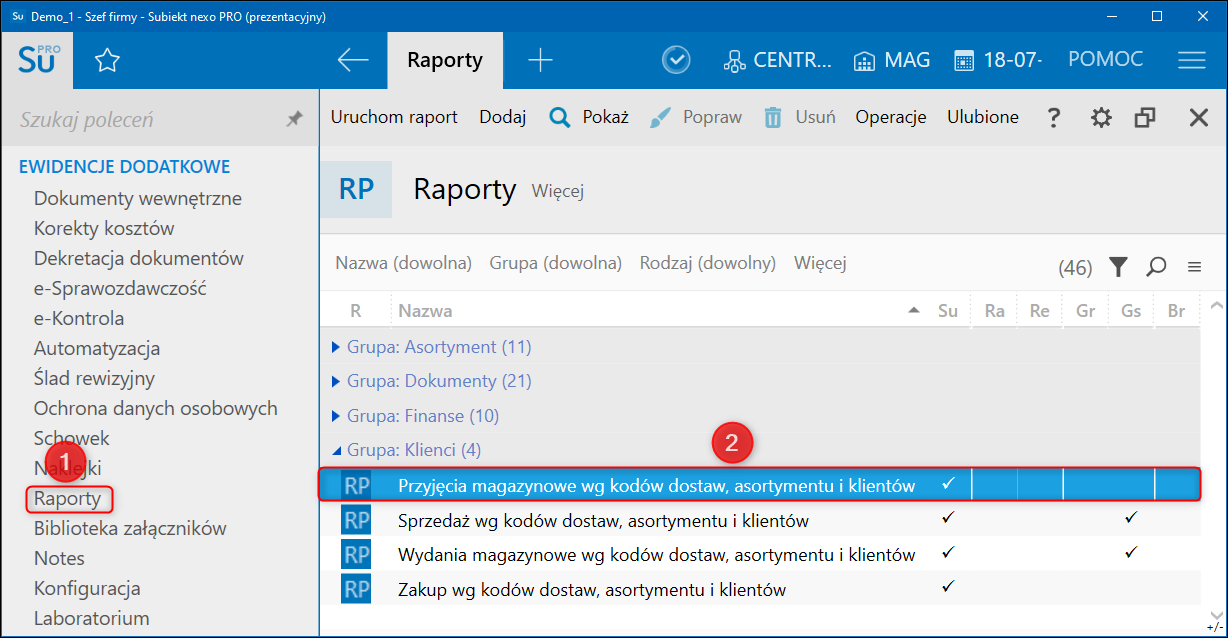Toggle Su checkmark for Przyjęcia magazynowe report
This screenshot has height=638, width=1228.
tap(948, 484)
